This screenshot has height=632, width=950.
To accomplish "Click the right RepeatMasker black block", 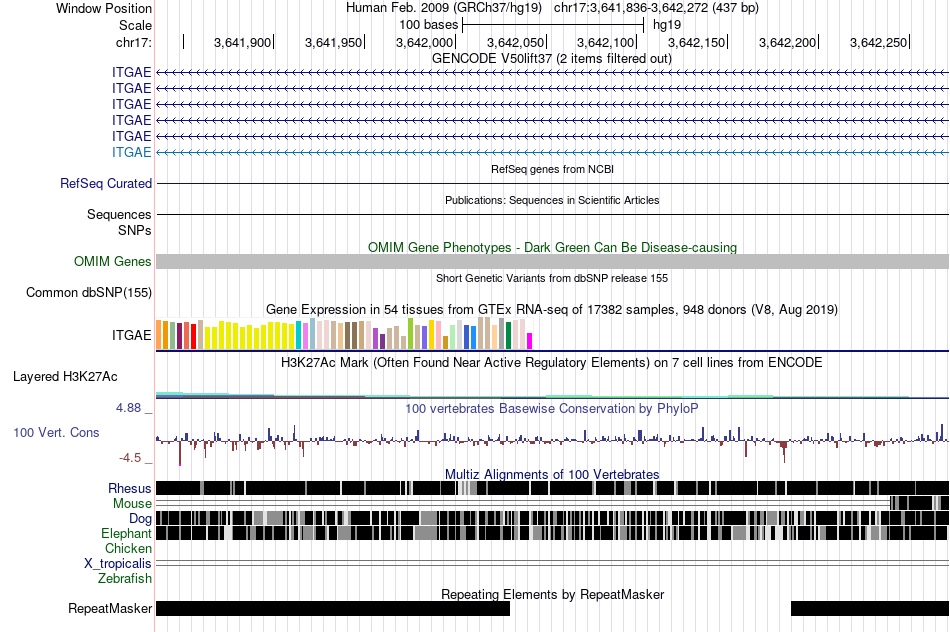I will click(x=870, y=608).
